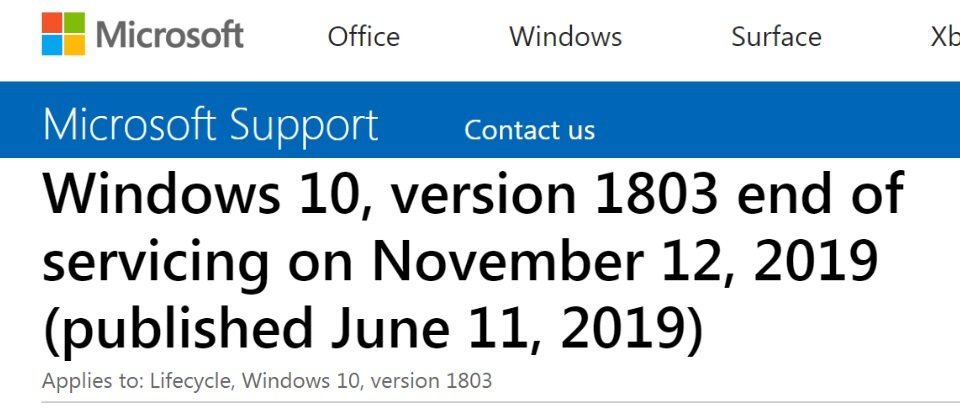Screen dimensions: 960x420
Task: Click the November 12, 2019 date in the title
Action: 625,262
